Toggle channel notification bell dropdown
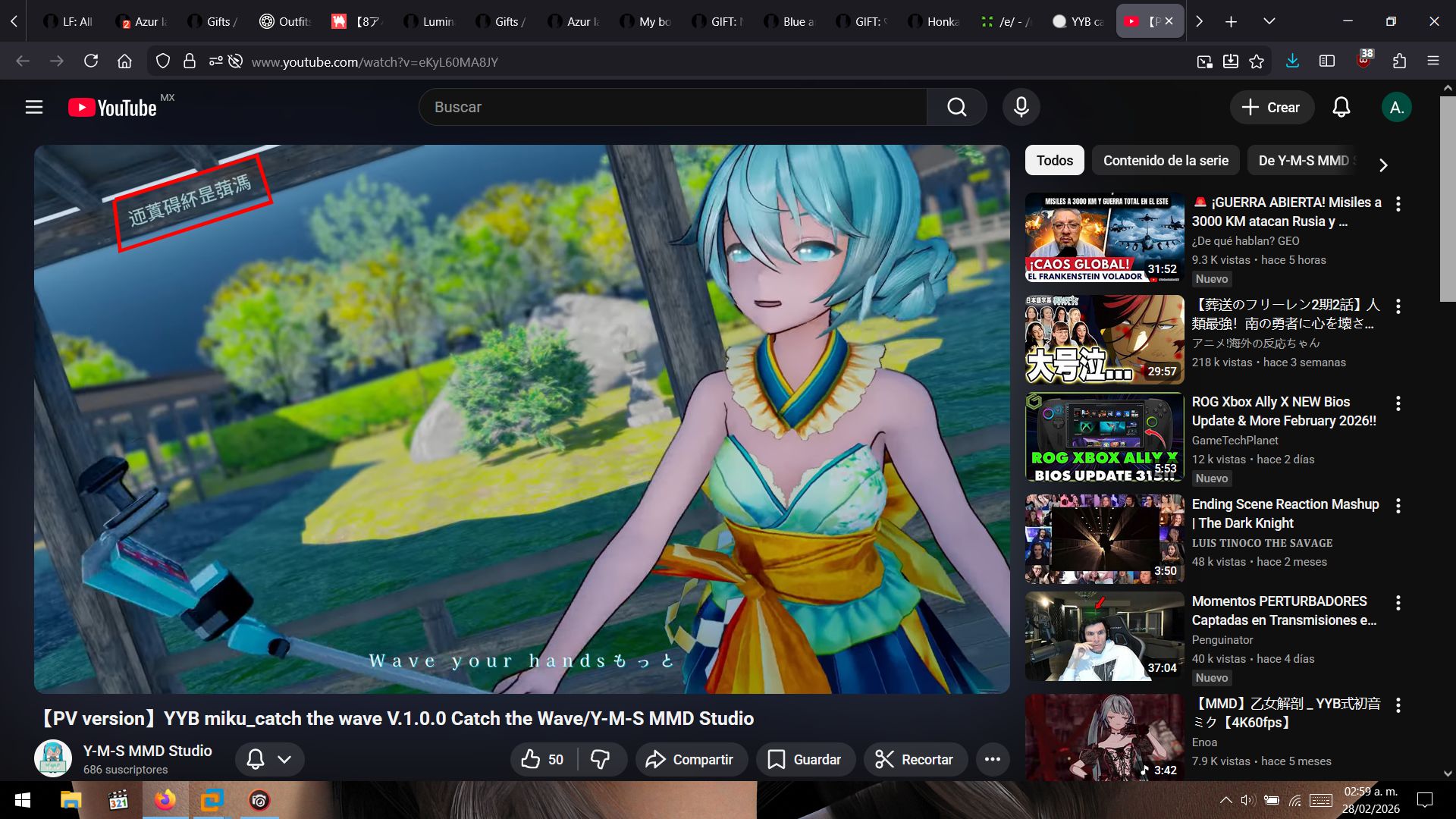 coord(269,759)
